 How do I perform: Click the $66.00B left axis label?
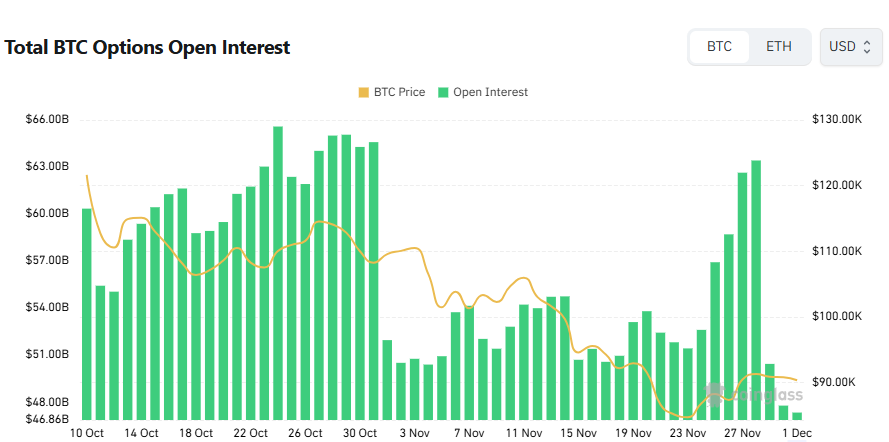coord(48,119)
